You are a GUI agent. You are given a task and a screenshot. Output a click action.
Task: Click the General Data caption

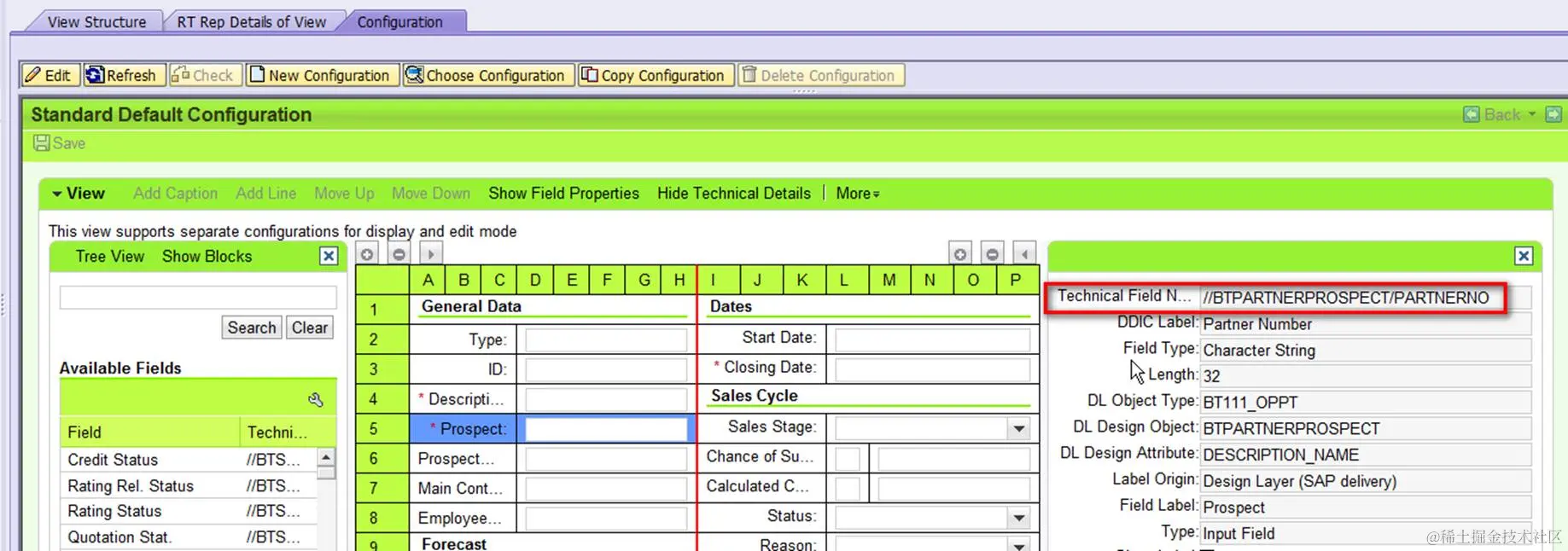point(471,306)
